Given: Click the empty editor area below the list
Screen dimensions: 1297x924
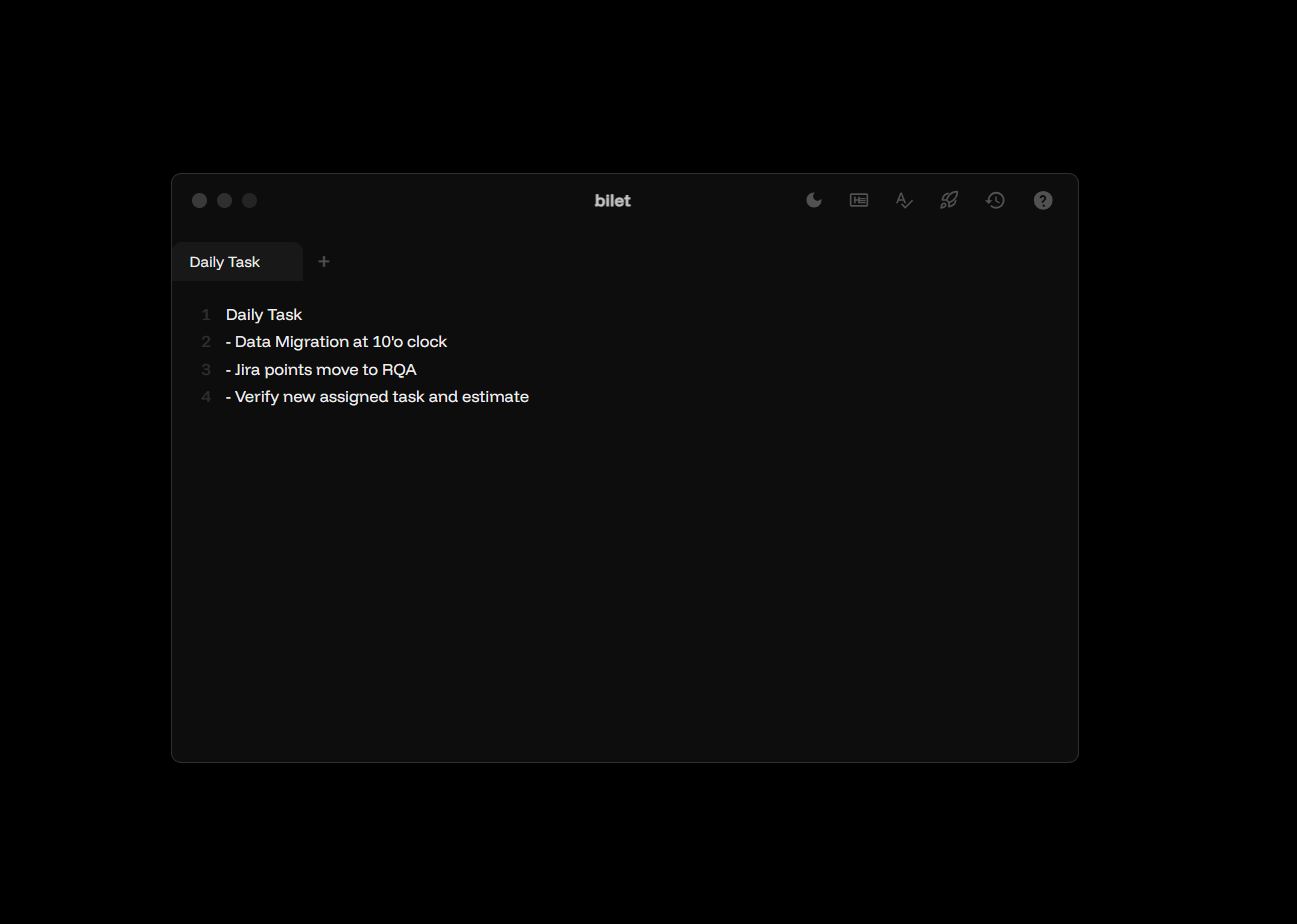Looking at the screenshot, I should click(600, 550).
